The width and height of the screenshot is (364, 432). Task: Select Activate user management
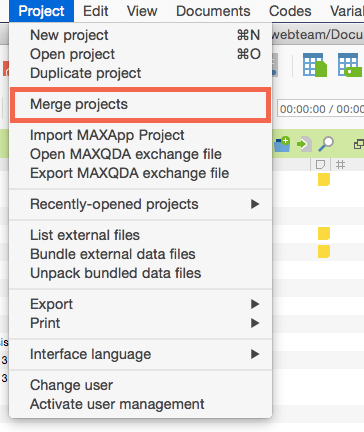point(140,404)
